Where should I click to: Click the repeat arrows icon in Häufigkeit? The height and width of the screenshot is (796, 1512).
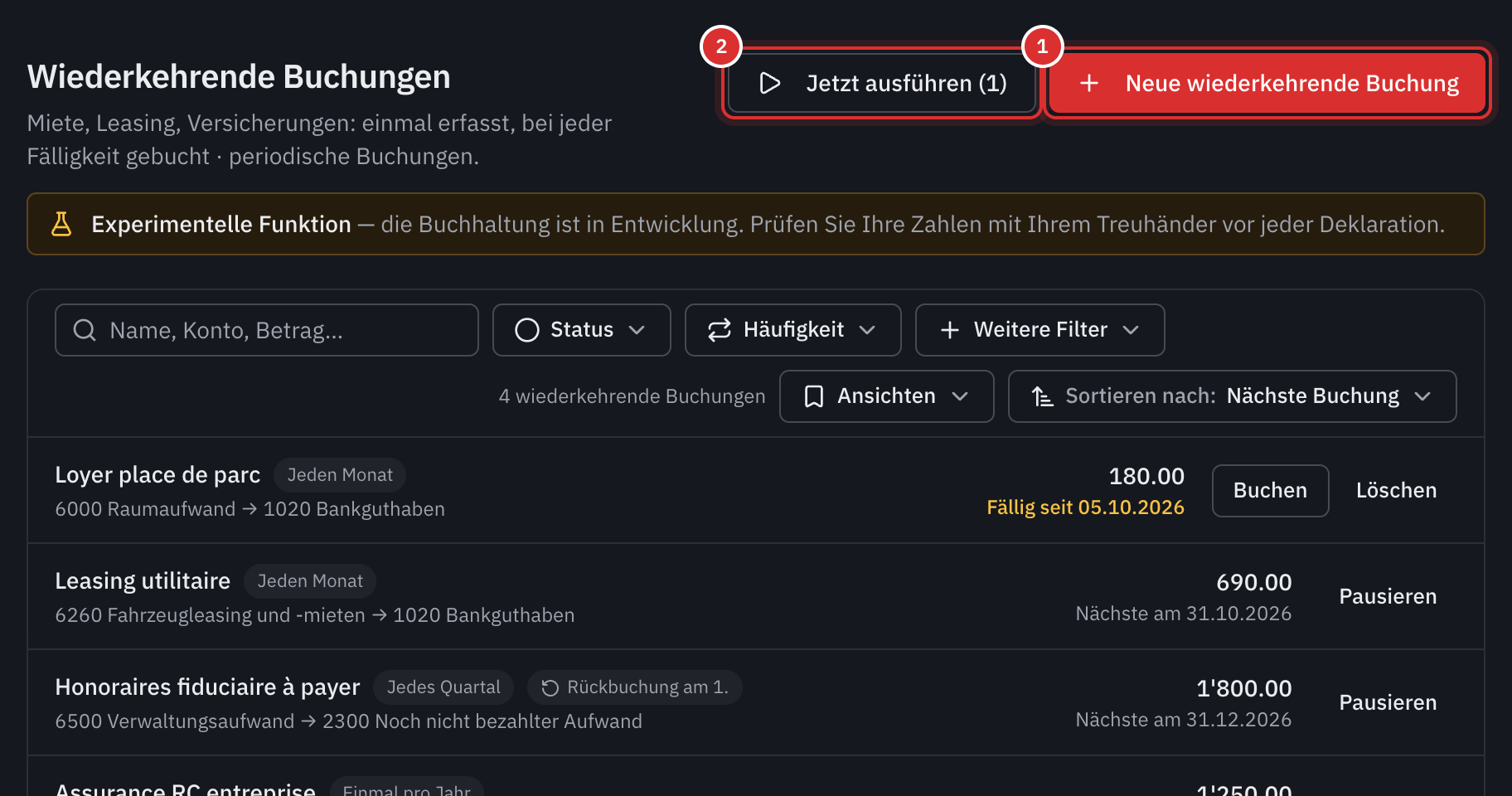pyautogui.click(x=720, y=330)
